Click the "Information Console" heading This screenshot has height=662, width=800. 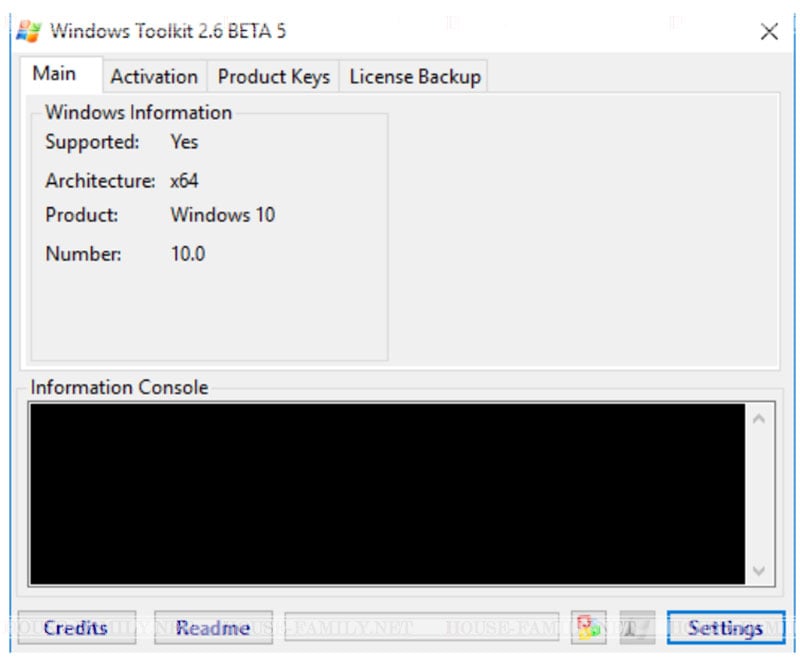click(x=119, y=388)
